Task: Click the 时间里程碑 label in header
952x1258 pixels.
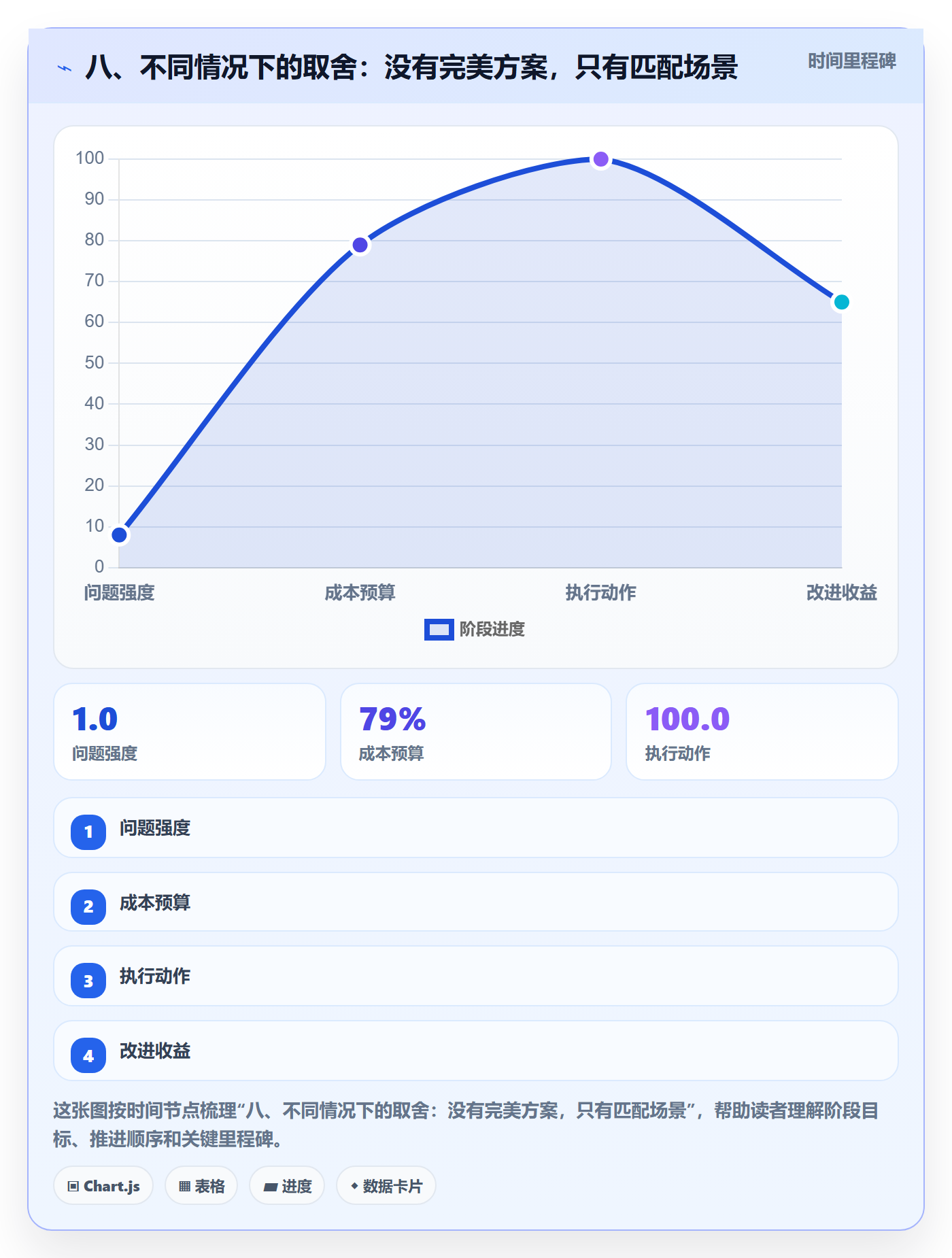Action: click(851, 61)
